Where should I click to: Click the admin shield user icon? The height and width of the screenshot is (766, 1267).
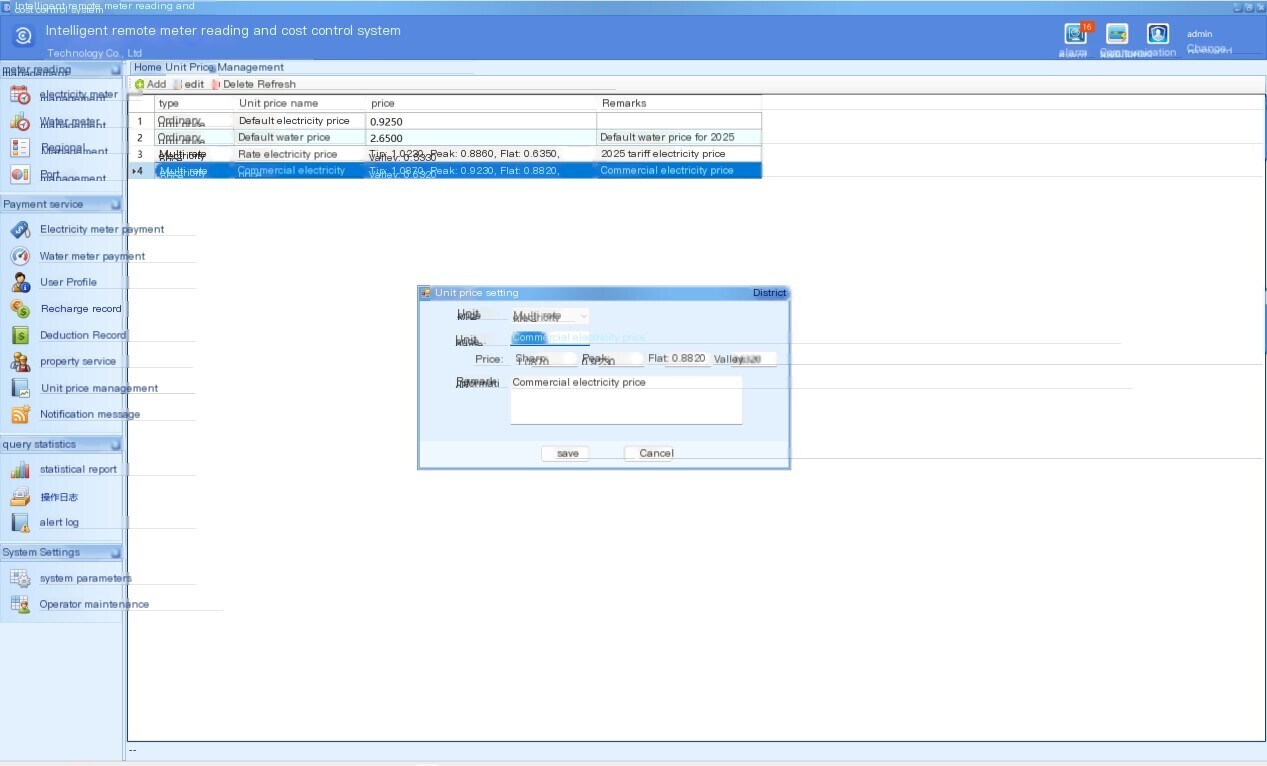point(1158,34)
